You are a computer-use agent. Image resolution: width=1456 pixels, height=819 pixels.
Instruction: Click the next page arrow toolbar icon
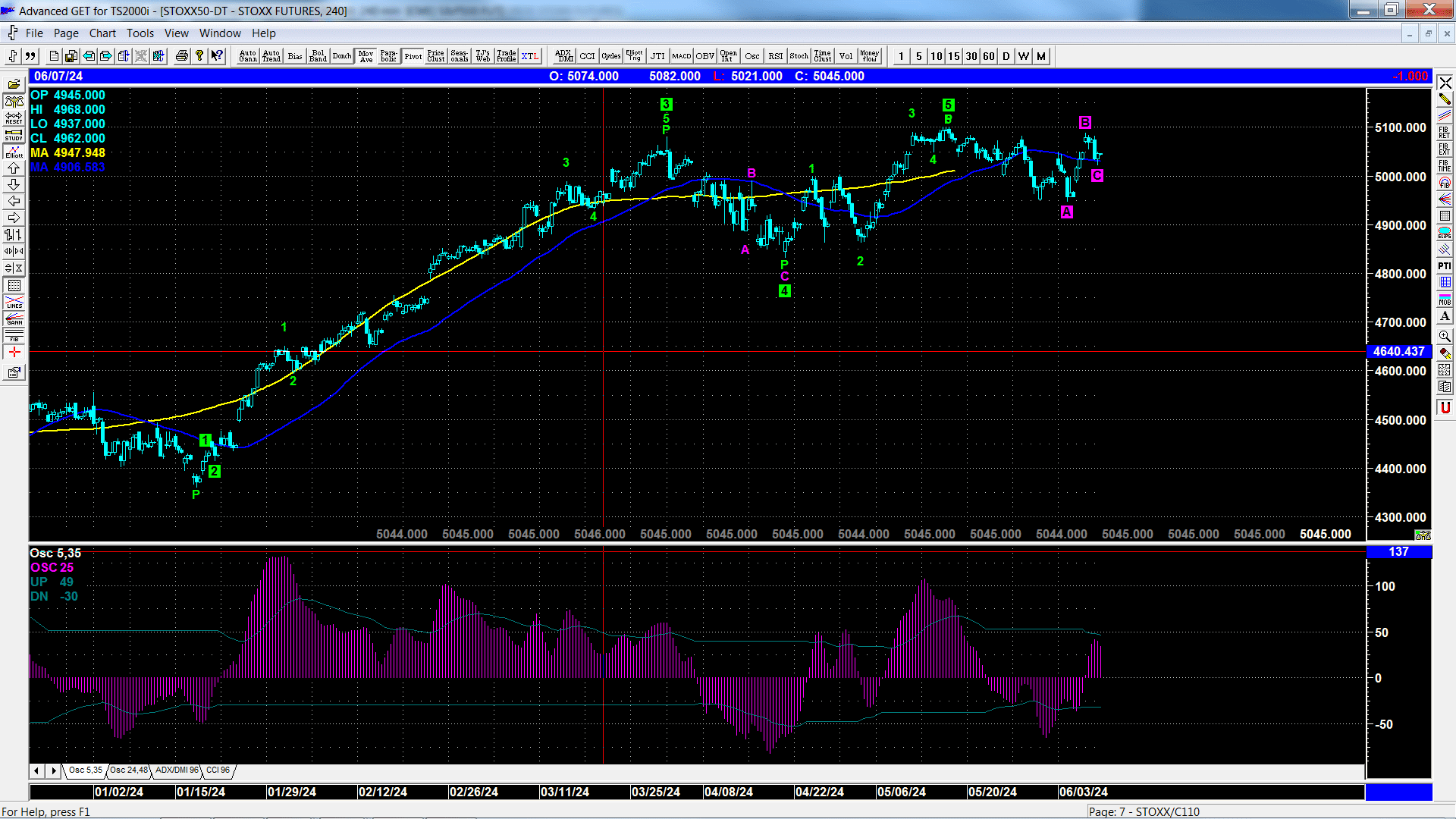(106, 56)
